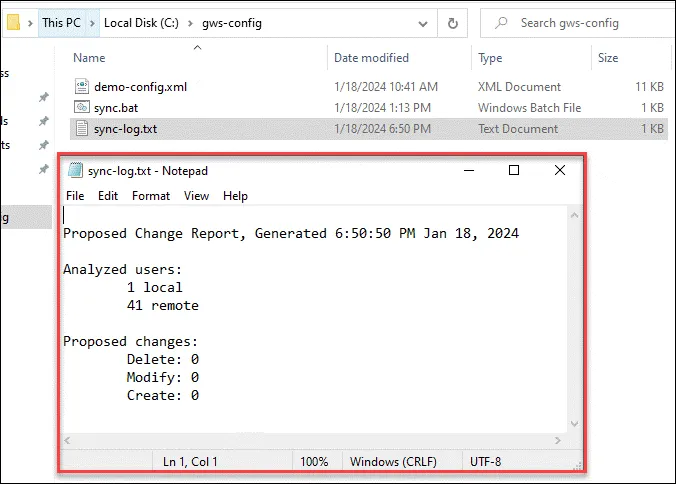
Task: Click gws-config breadcrumb segment
Action: click(232, 23)
